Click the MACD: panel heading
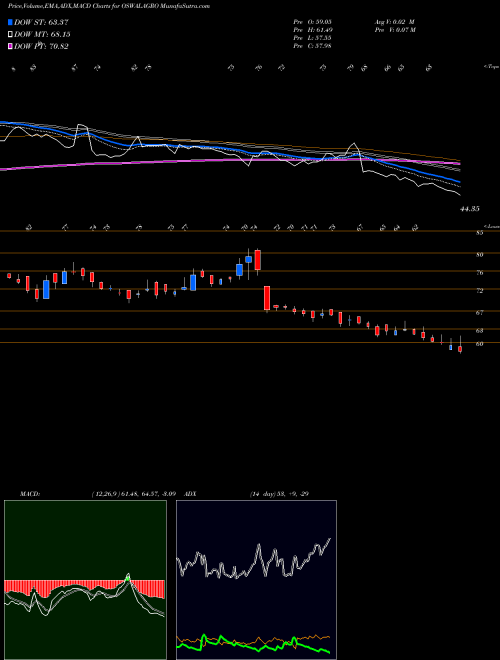Image resolution: width=500 pixels, height=660 pixels. pyautogui.click(x=30, y=494)
